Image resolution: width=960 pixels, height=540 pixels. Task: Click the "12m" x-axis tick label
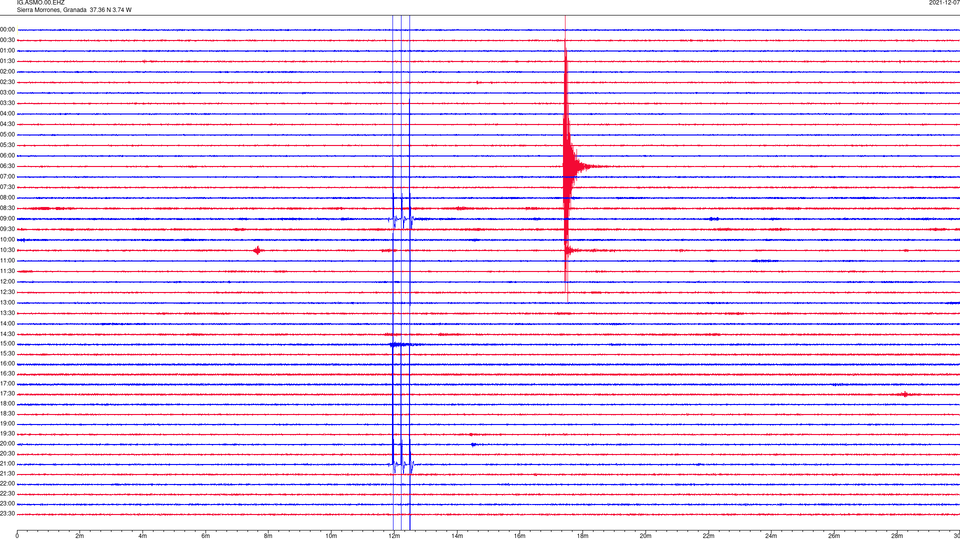(394, 536)
